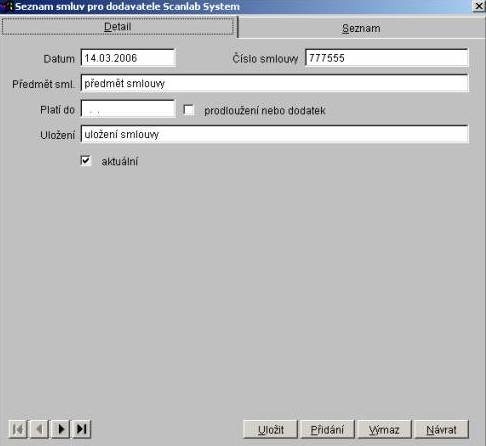486x446 pixels.
Task: Add a new contract with Přidání
Action: [327, 429]
